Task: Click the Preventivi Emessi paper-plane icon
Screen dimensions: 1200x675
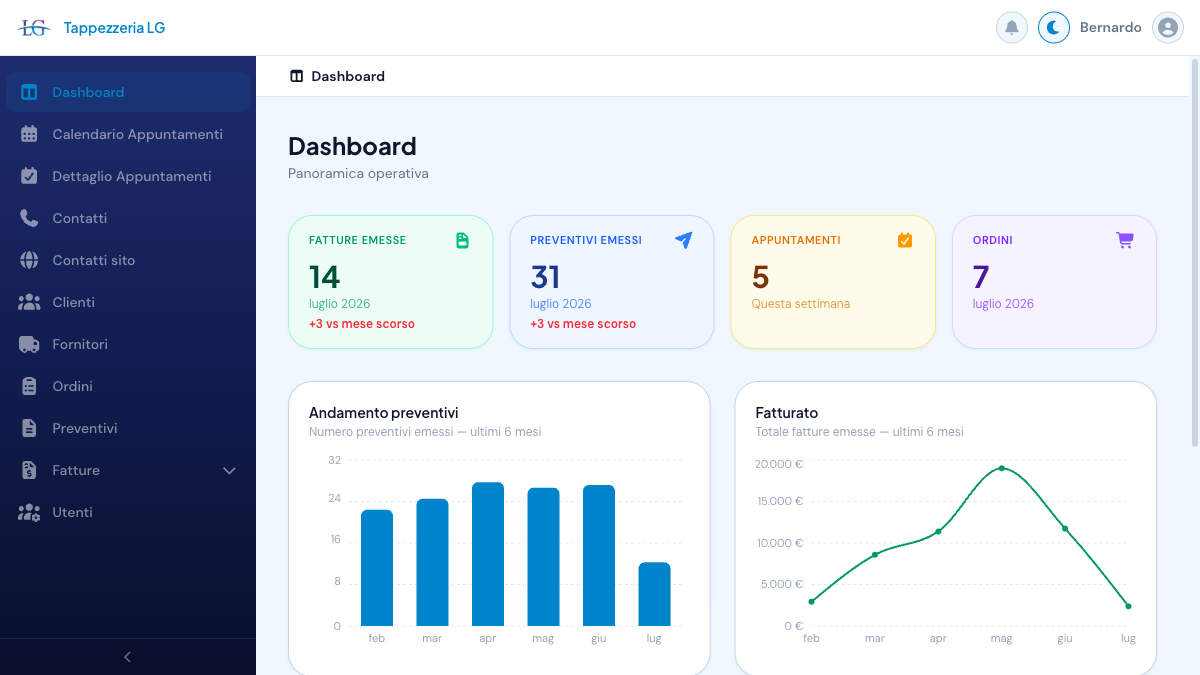Action: click(x=683, y=240)
